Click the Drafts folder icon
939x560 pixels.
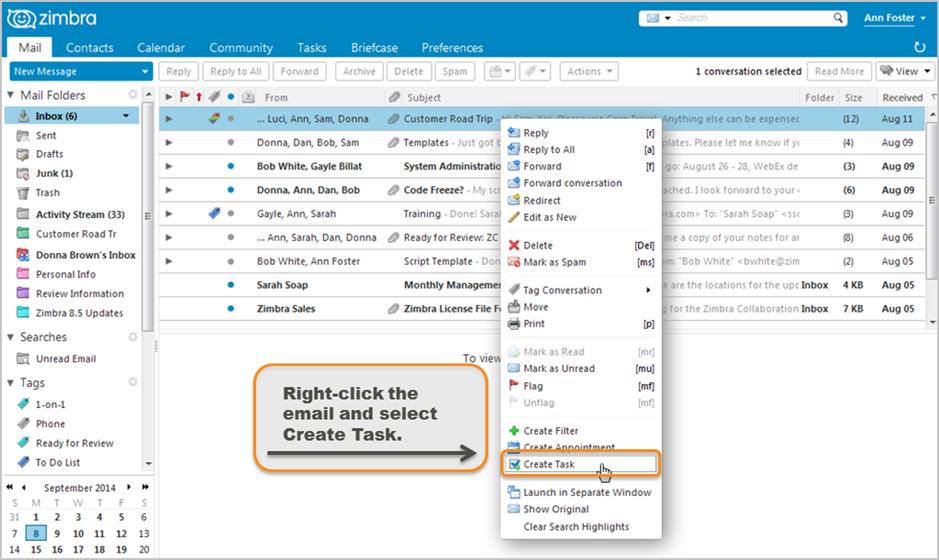(23, 154)
